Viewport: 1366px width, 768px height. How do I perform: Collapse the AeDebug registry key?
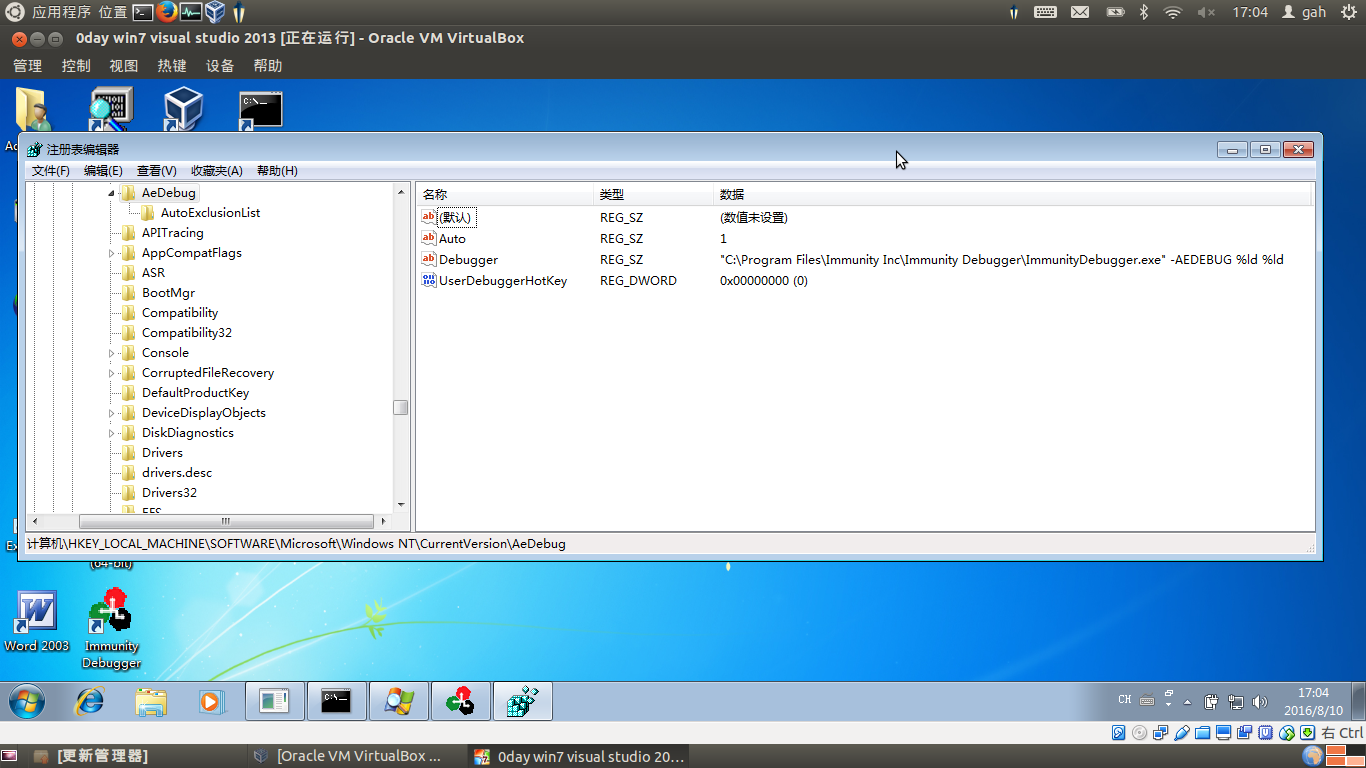(112, 193)
